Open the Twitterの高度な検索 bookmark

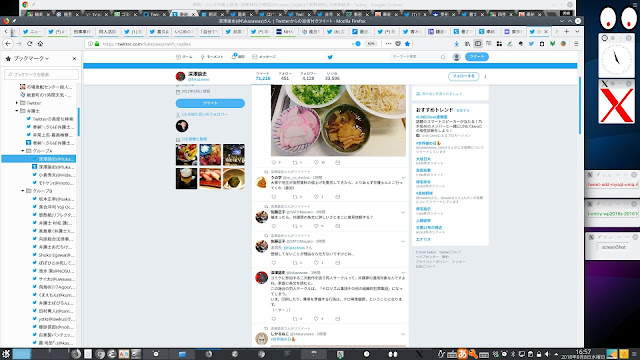[50, 119]
